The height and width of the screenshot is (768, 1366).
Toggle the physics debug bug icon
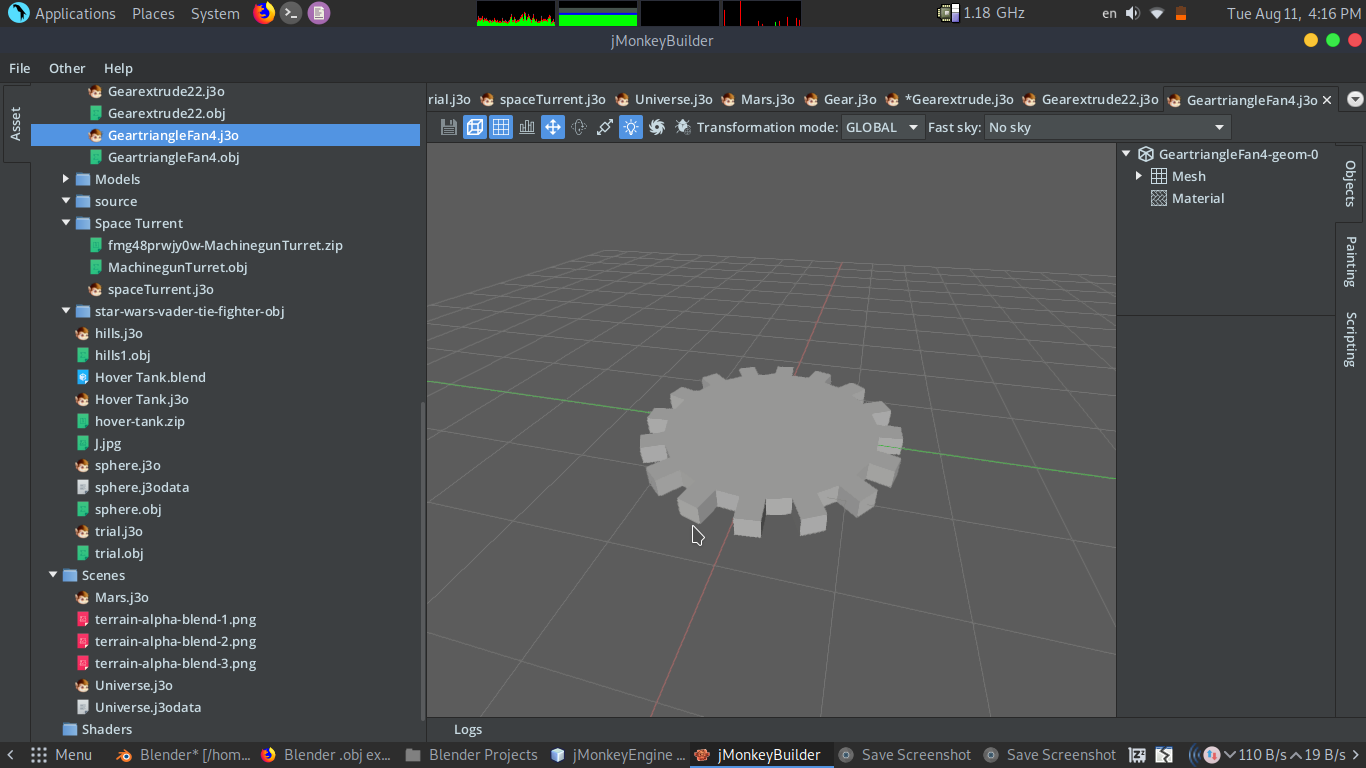point(683,127)
